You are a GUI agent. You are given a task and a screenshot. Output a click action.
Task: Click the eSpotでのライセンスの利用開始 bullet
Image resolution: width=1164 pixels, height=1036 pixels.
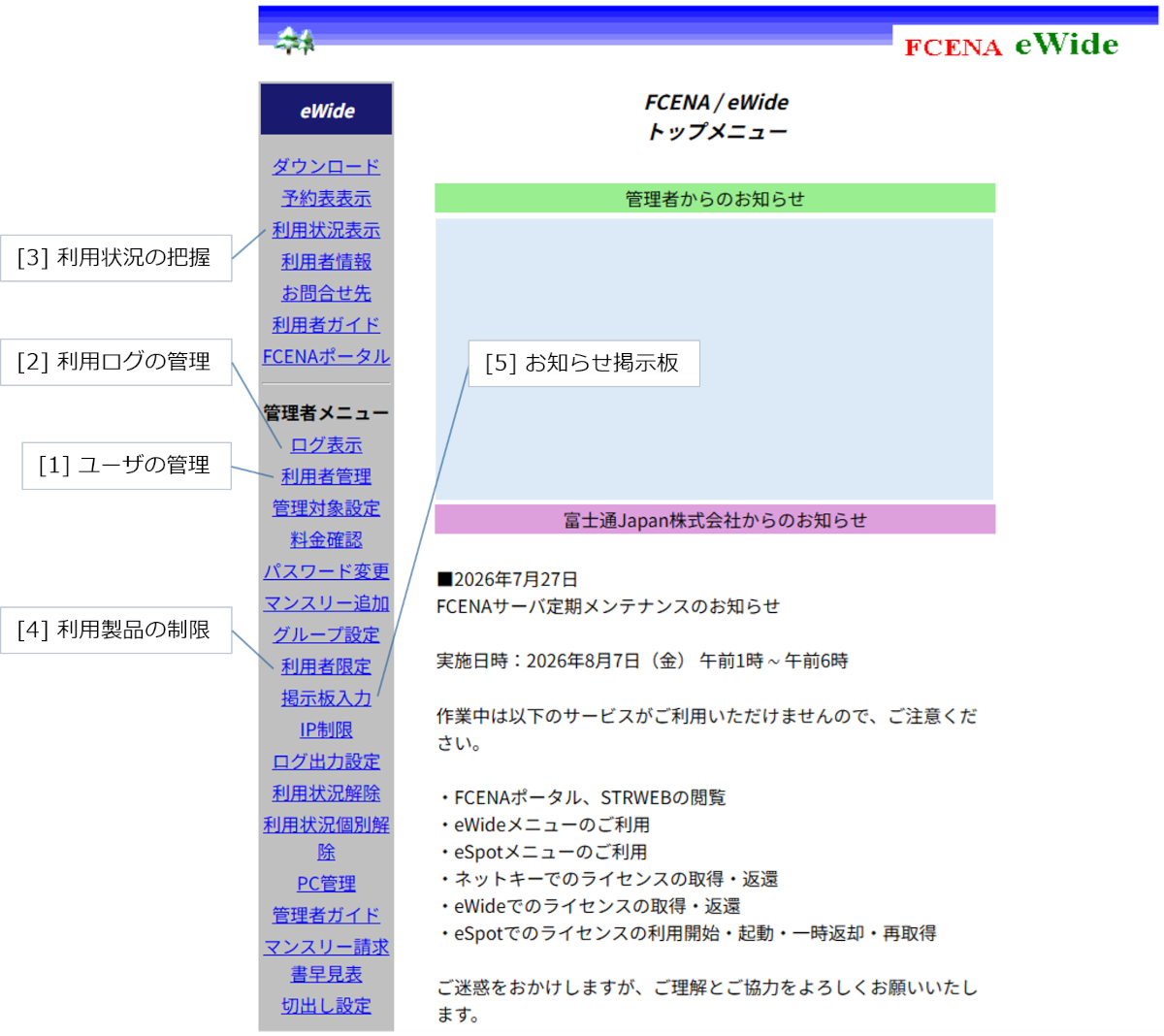pos(687,933)
